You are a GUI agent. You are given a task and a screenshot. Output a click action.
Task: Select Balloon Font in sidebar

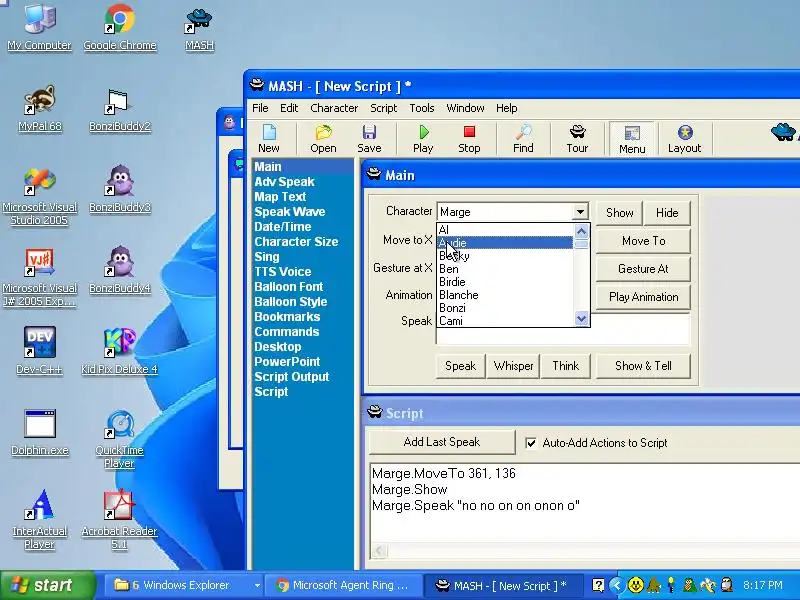(288, 287)
